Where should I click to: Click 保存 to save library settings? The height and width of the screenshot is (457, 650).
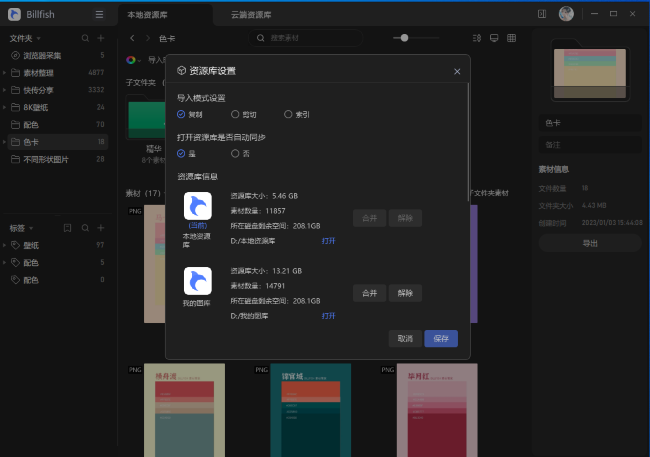pyautogui.click(x=441, y=338)
